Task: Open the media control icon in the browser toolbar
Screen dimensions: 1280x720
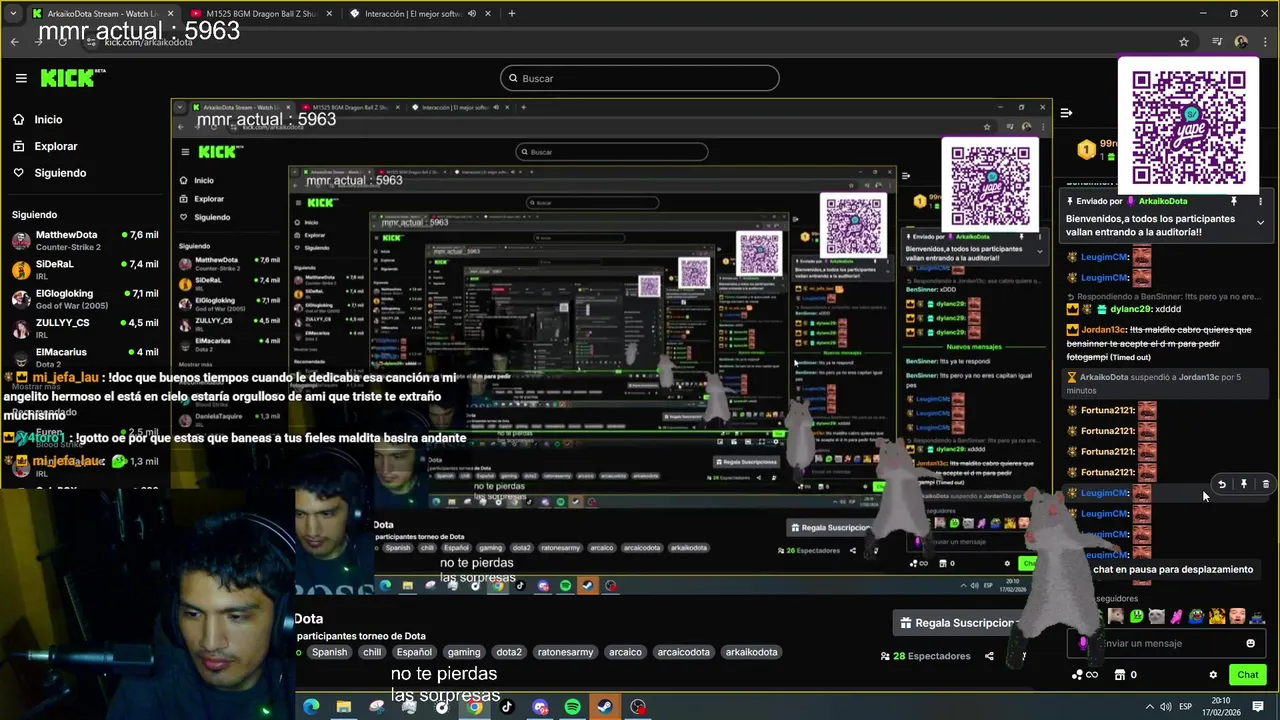Action: [x=1217, y=42]
